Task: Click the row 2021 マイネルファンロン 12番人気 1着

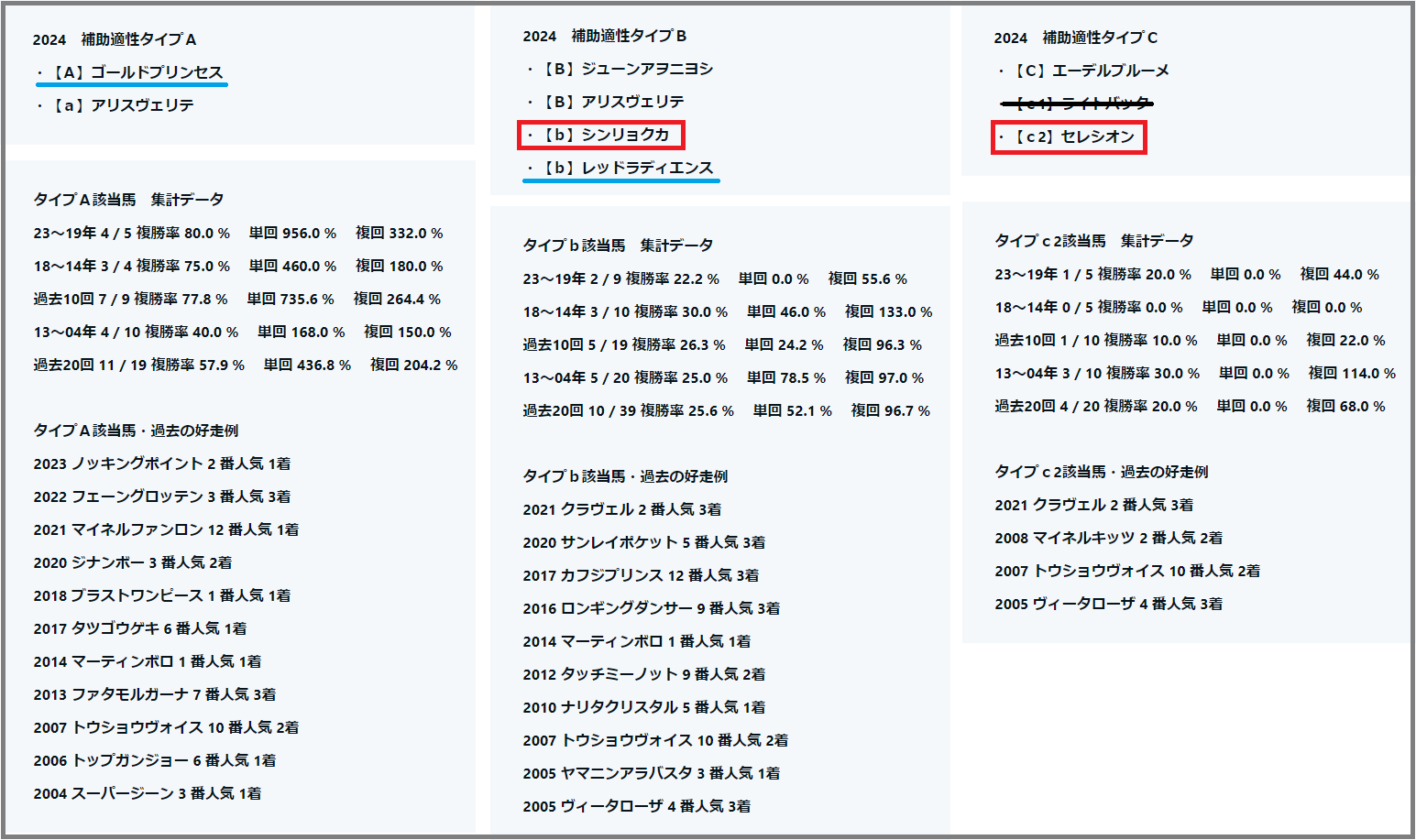Action: 166,530
